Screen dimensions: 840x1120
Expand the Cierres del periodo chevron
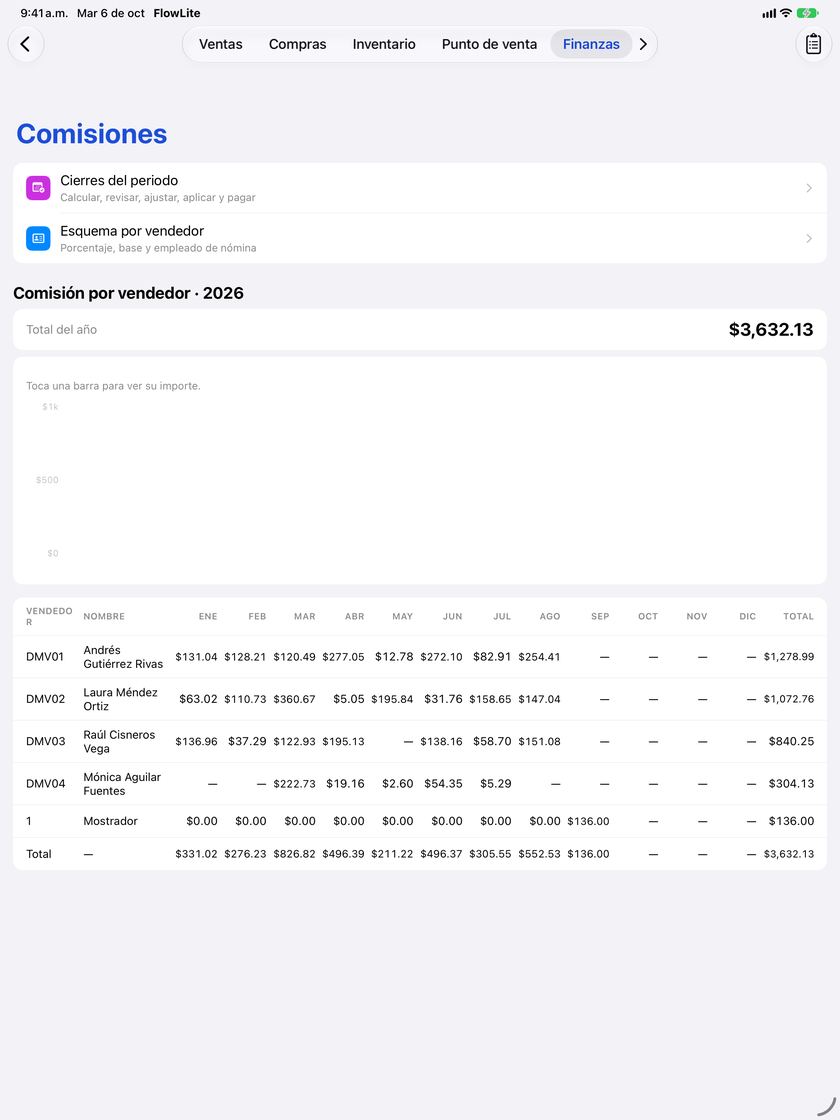809,188
